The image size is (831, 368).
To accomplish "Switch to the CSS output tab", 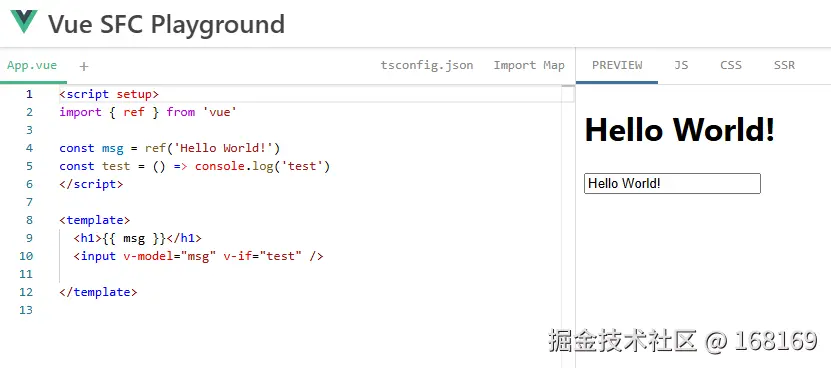I will (x=731, y=65).
